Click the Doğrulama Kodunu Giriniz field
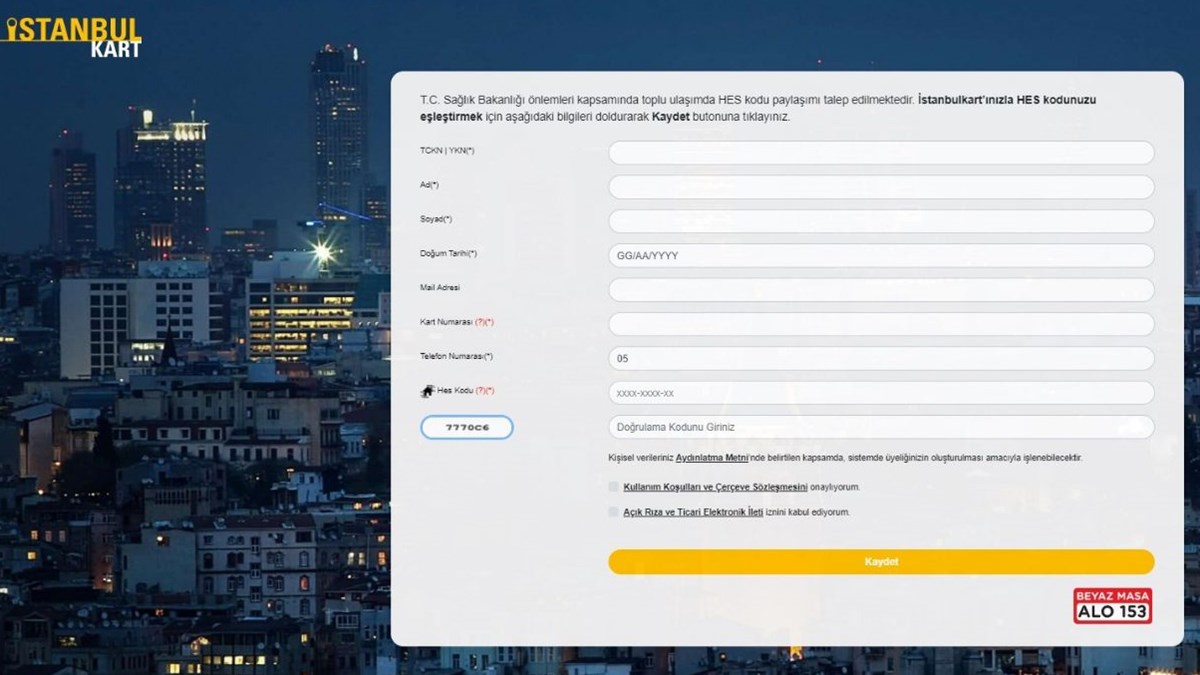 881,427
